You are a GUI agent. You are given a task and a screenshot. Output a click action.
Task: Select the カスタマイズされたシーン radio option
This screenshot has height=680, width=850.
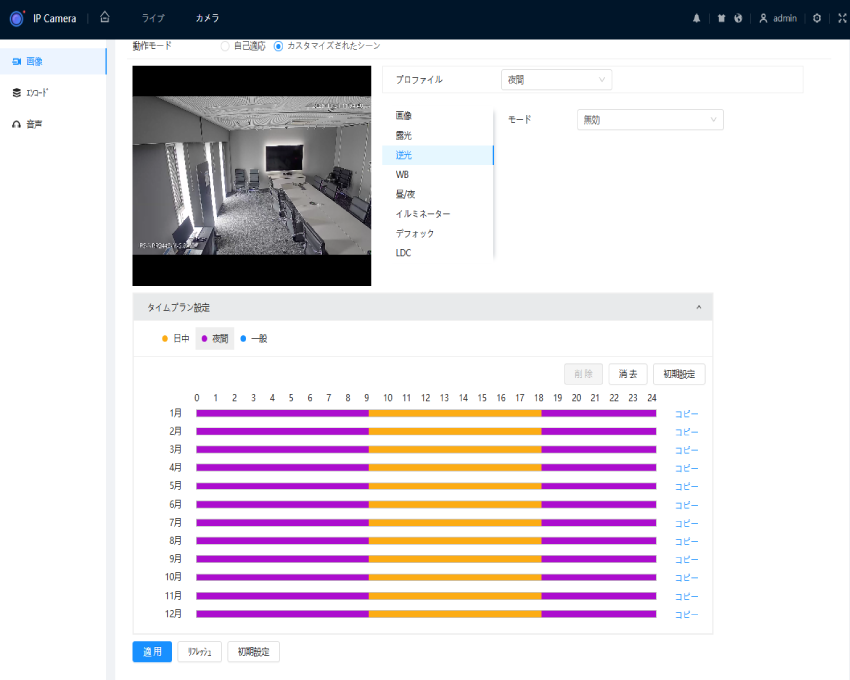pos(278,46)
